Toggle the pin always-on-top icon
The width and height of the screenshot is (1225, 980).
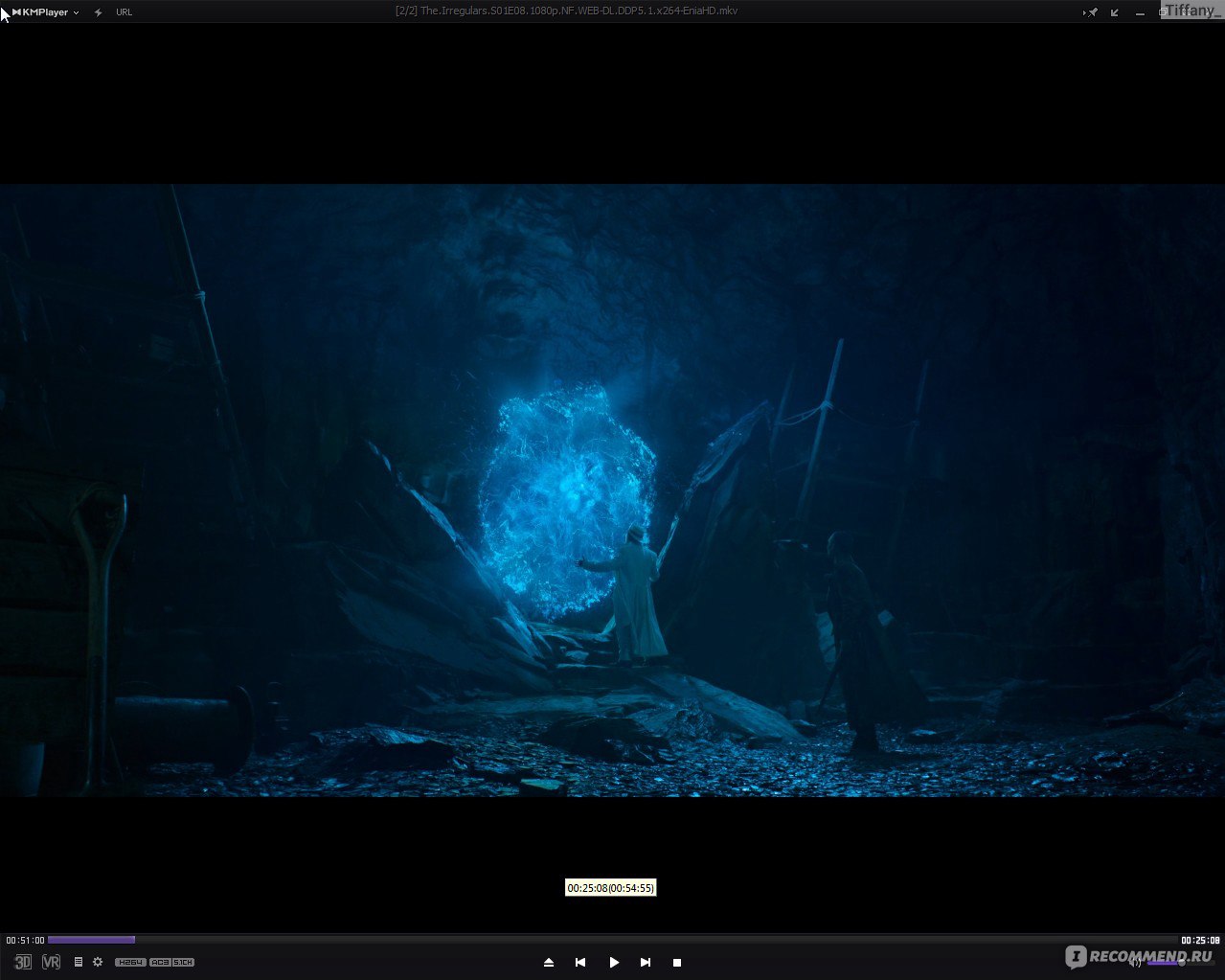(x=1092, y=12)
